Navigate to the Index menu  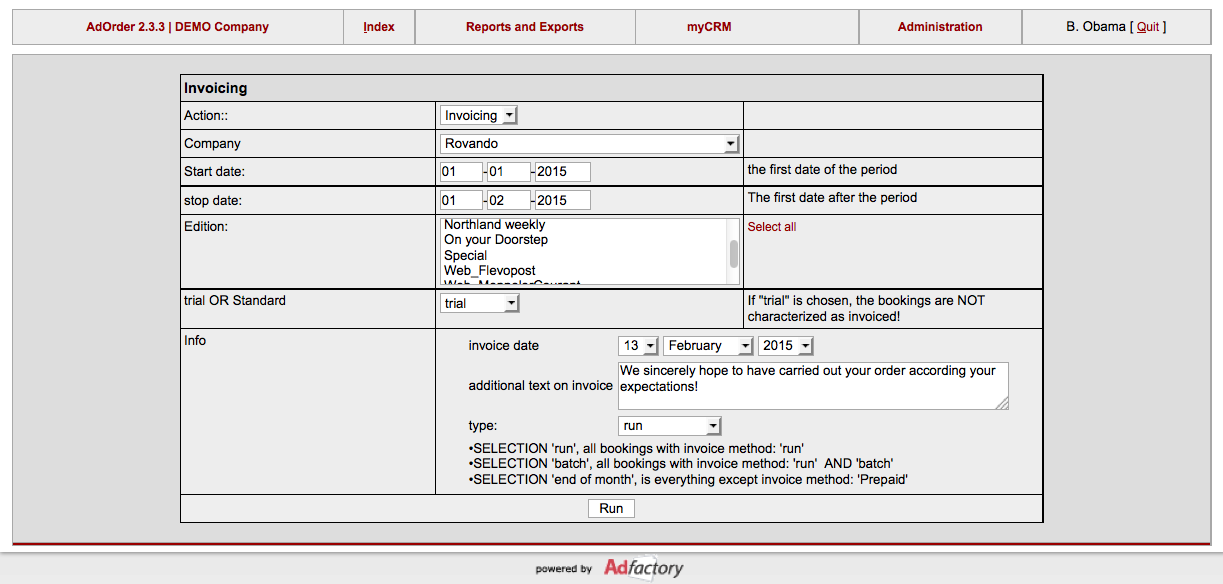(x=378, y=26)
